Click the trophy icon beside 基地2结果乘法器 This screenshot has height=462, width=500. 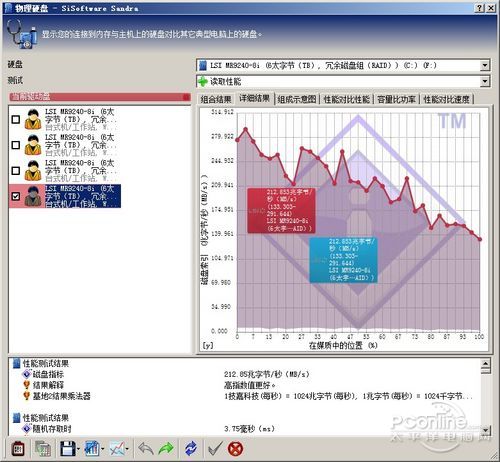[27, 396]
